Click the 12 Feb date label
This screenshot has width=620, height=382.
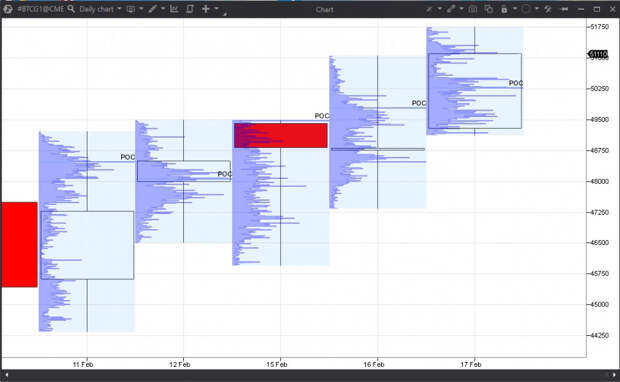[x=180, y=364]
